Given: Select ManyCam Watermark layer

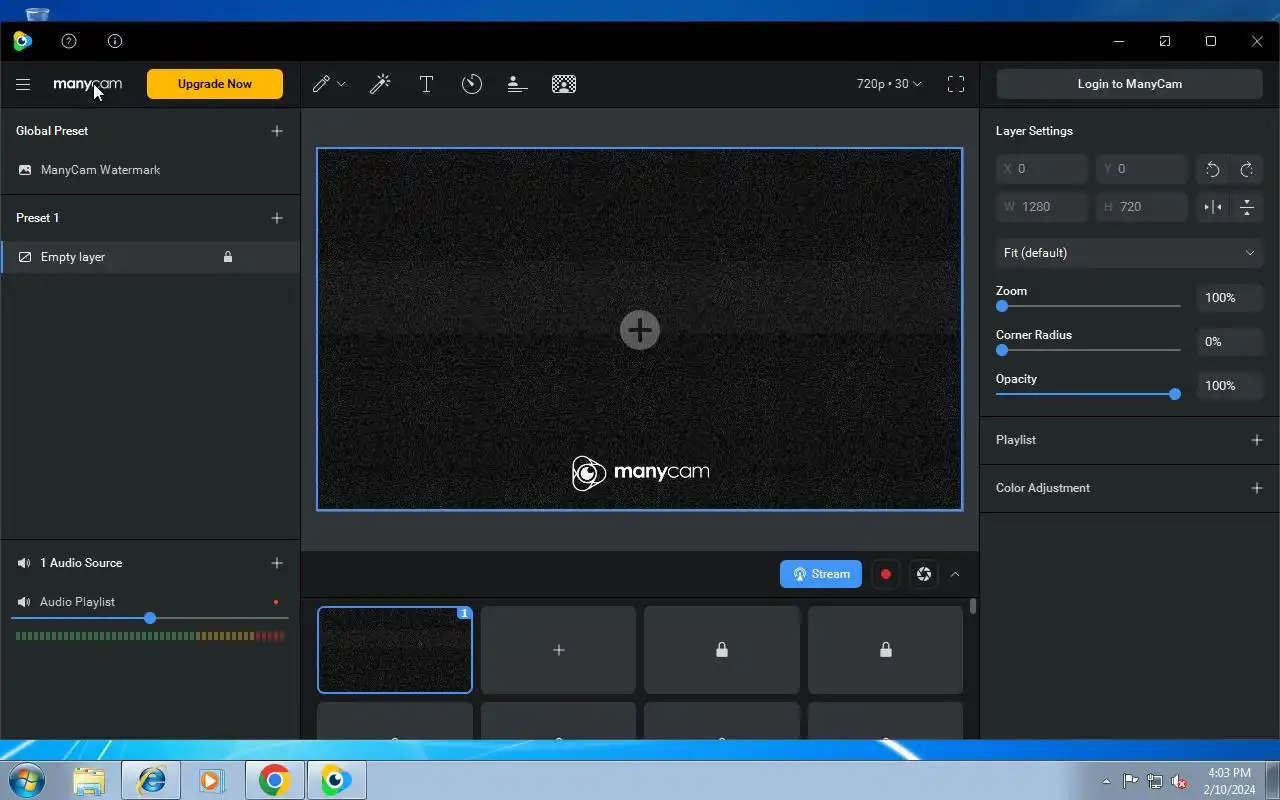Looking at the screenshot, I should [x=150, y=170].
